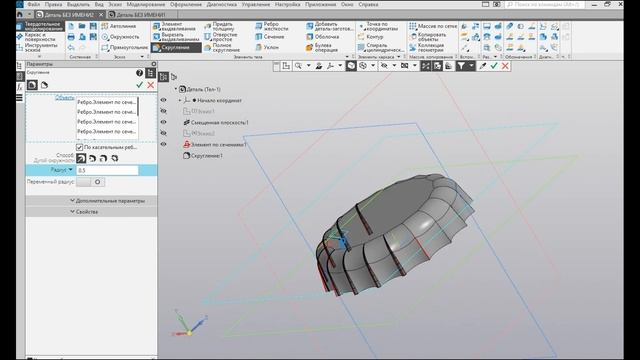Open the Моделирование menu

click(x=146, y=4)
